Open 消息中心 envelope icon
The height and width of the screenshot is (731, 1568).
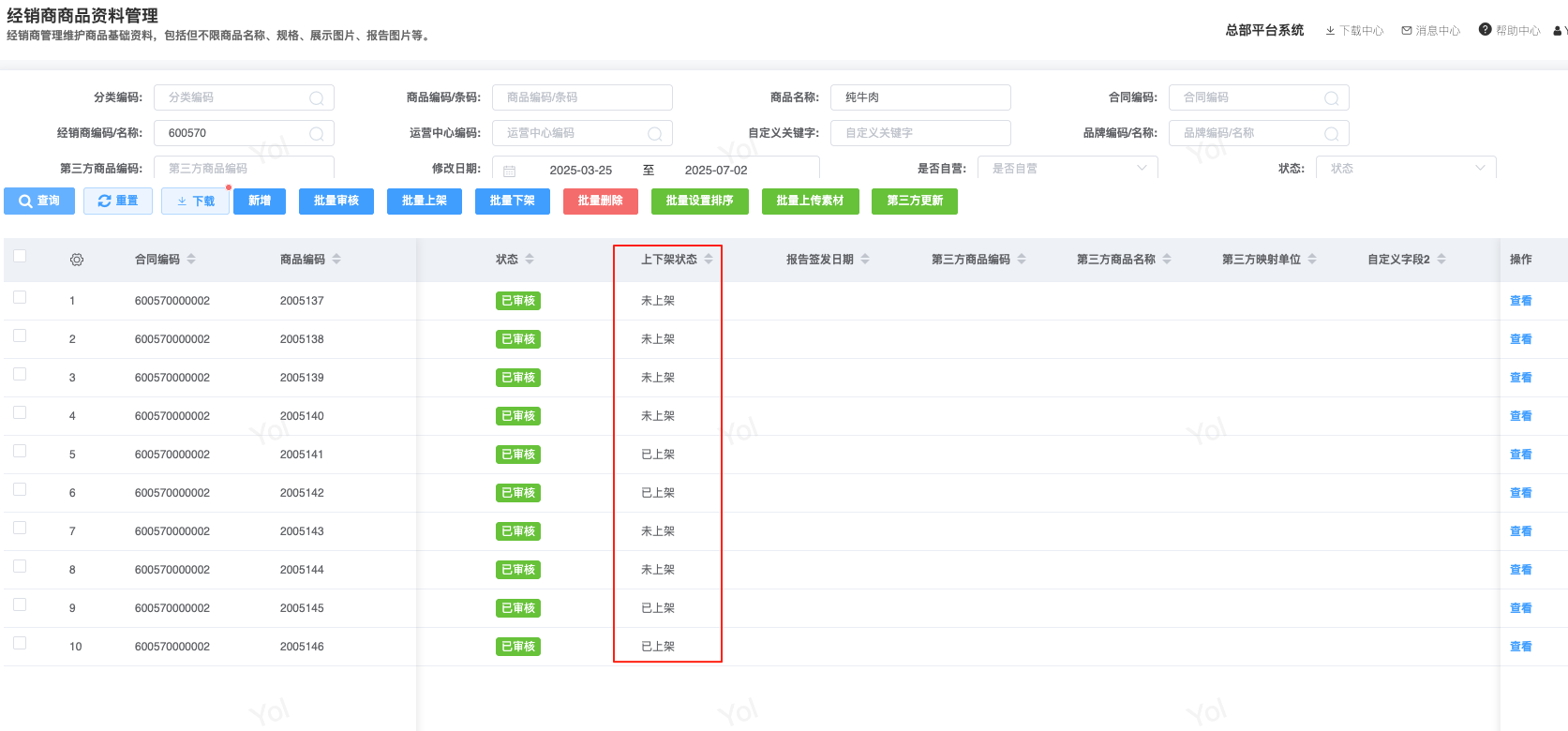(1407, 31)
